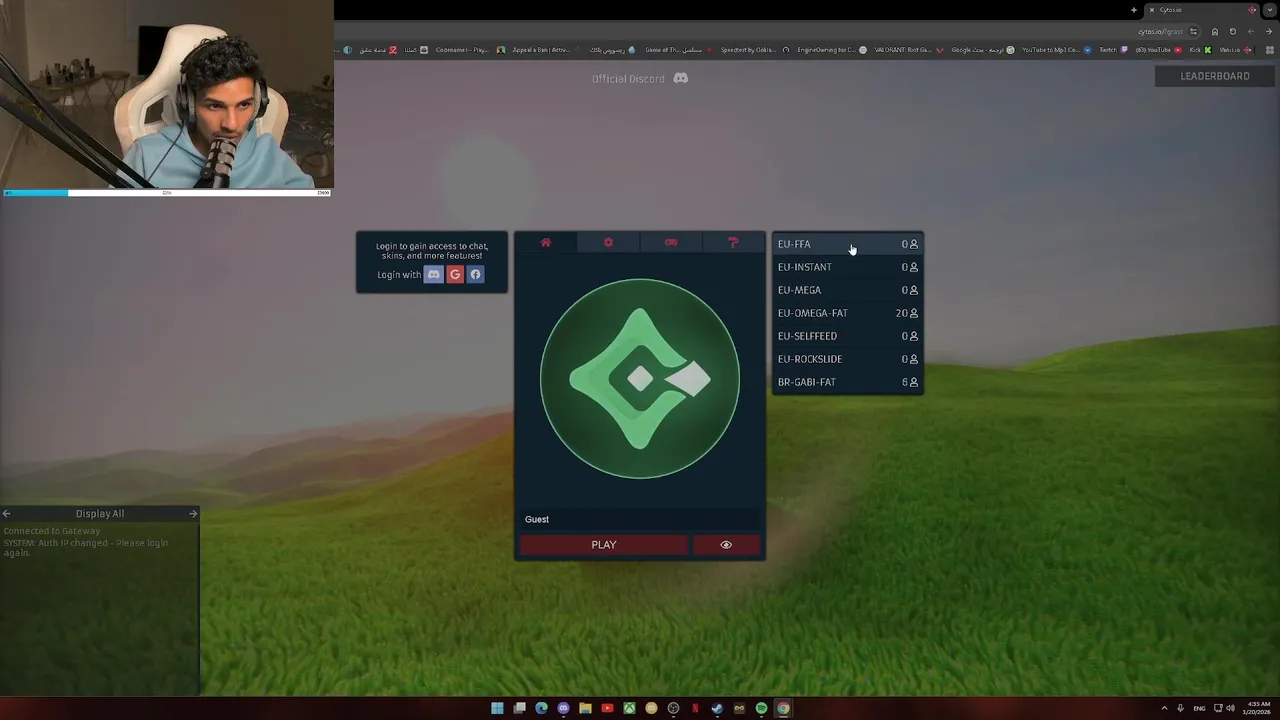Open Task View in taskbar
Image resolution: width=1280 pixels, height=720 pixels.
click(519, 708)
